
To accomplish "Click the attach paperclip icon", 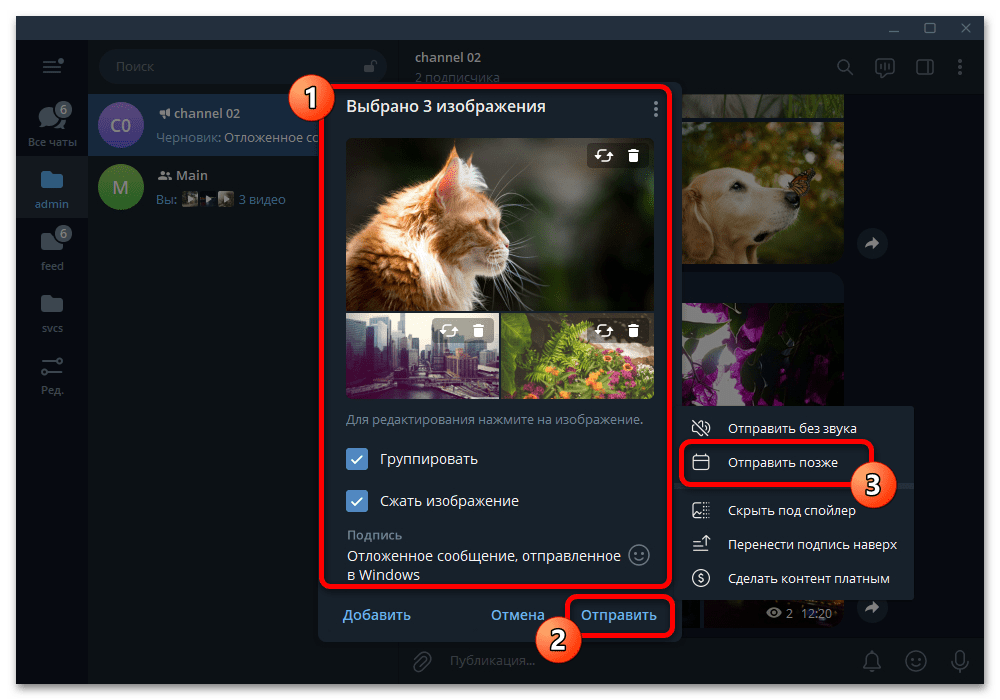I will pyautogui.click(x=422, y=661).
